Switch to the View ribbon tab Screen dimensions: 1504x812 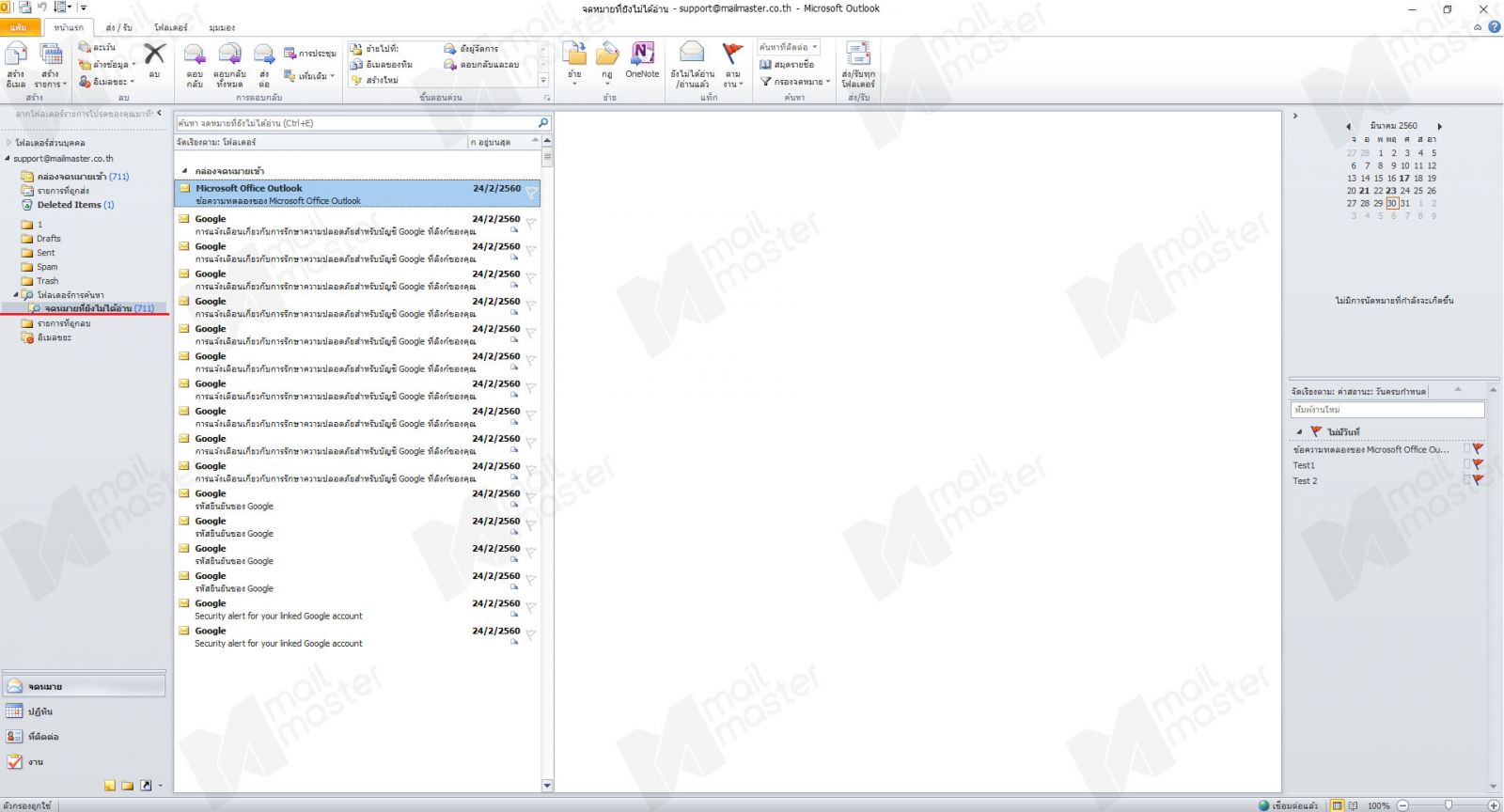tap(222, 27)
